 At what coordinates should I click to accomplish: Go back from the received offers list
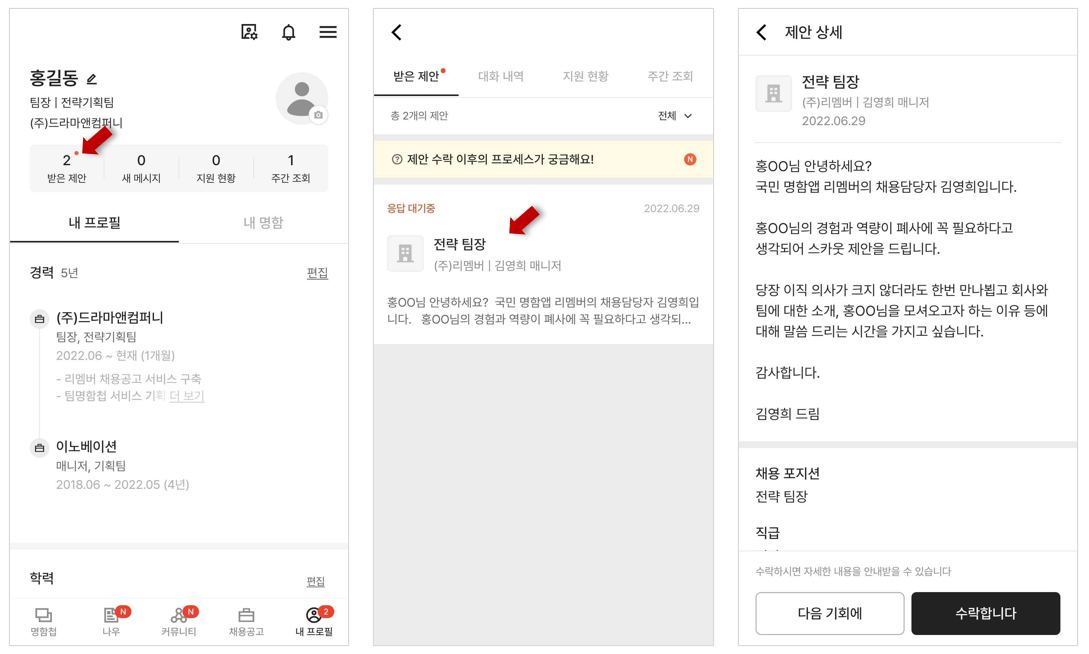pyautogui.click(x=397, y=32)
